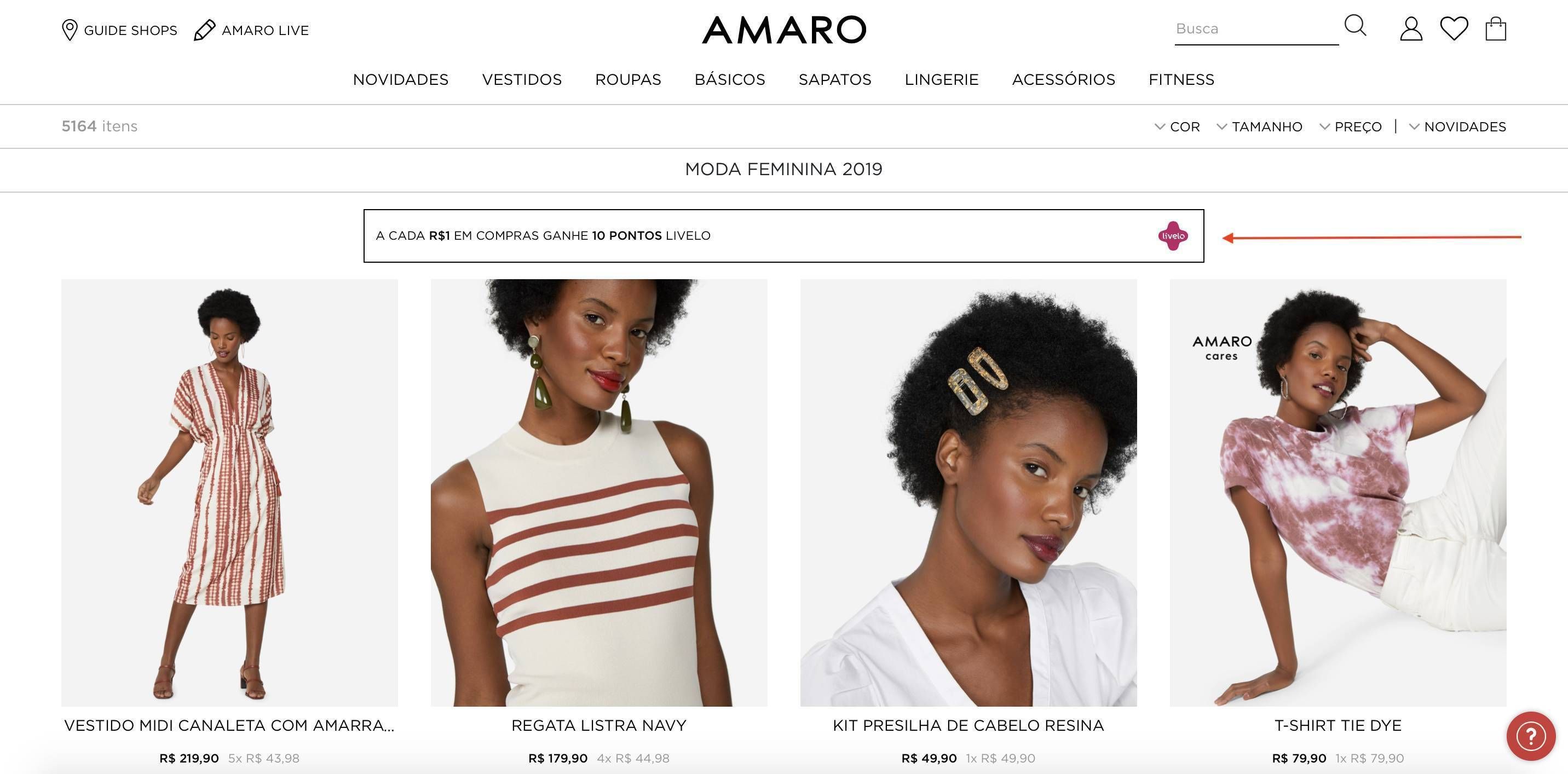1568x774 pixels.
Task: Click the AMARO logo
Action: [x=784, y=30]
